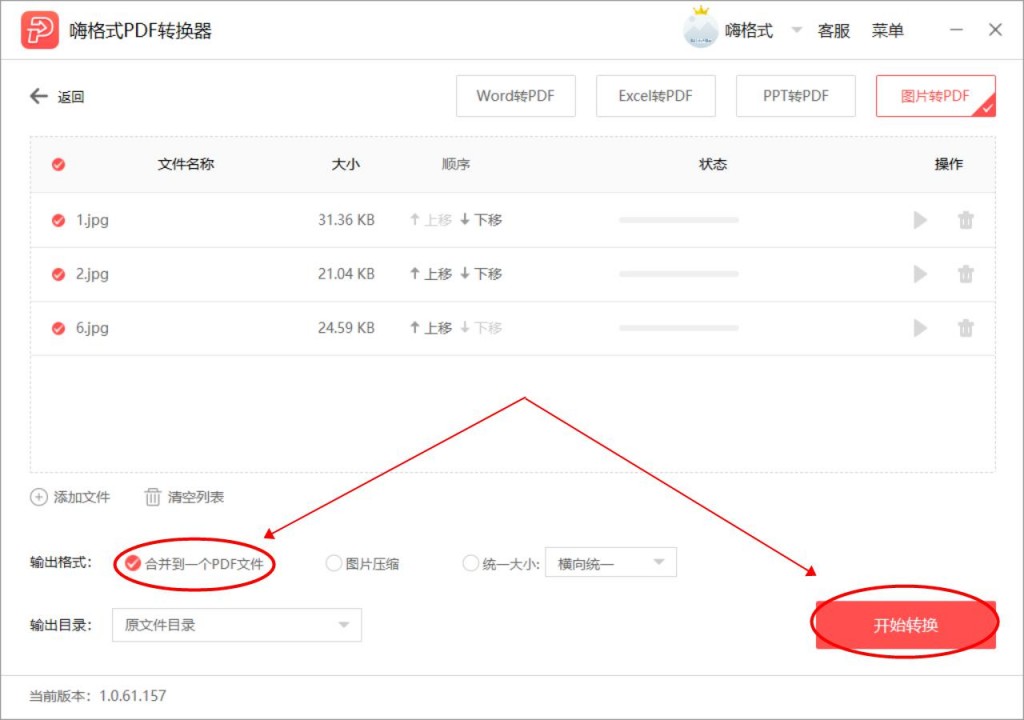The image size is (1024, 720).
Task: Toggle the select-all checkbox in the header
Action: click(58, 164)
